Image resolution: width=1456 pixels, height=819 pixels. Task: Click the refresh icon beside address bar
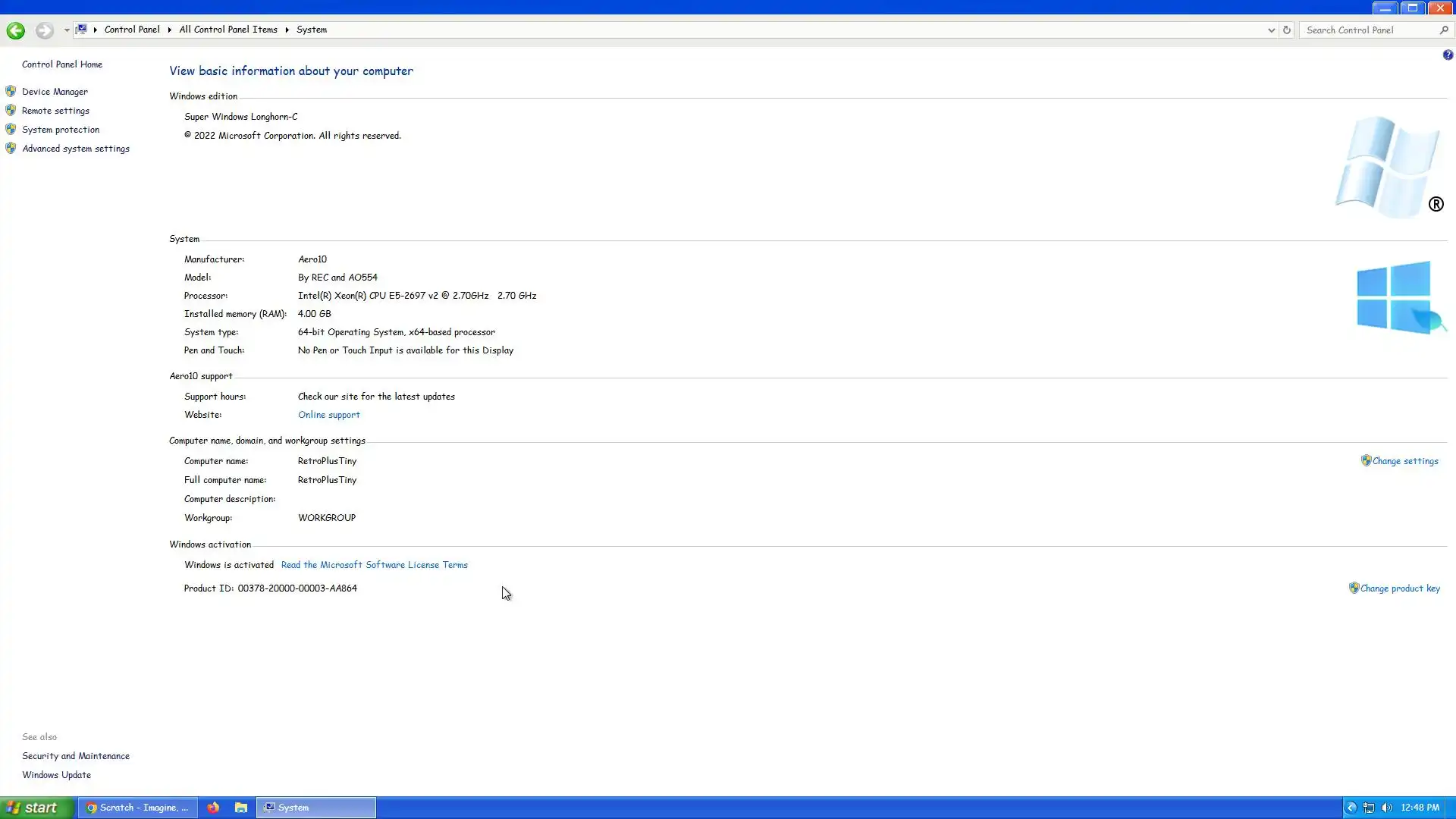[x=1287, y=30]
